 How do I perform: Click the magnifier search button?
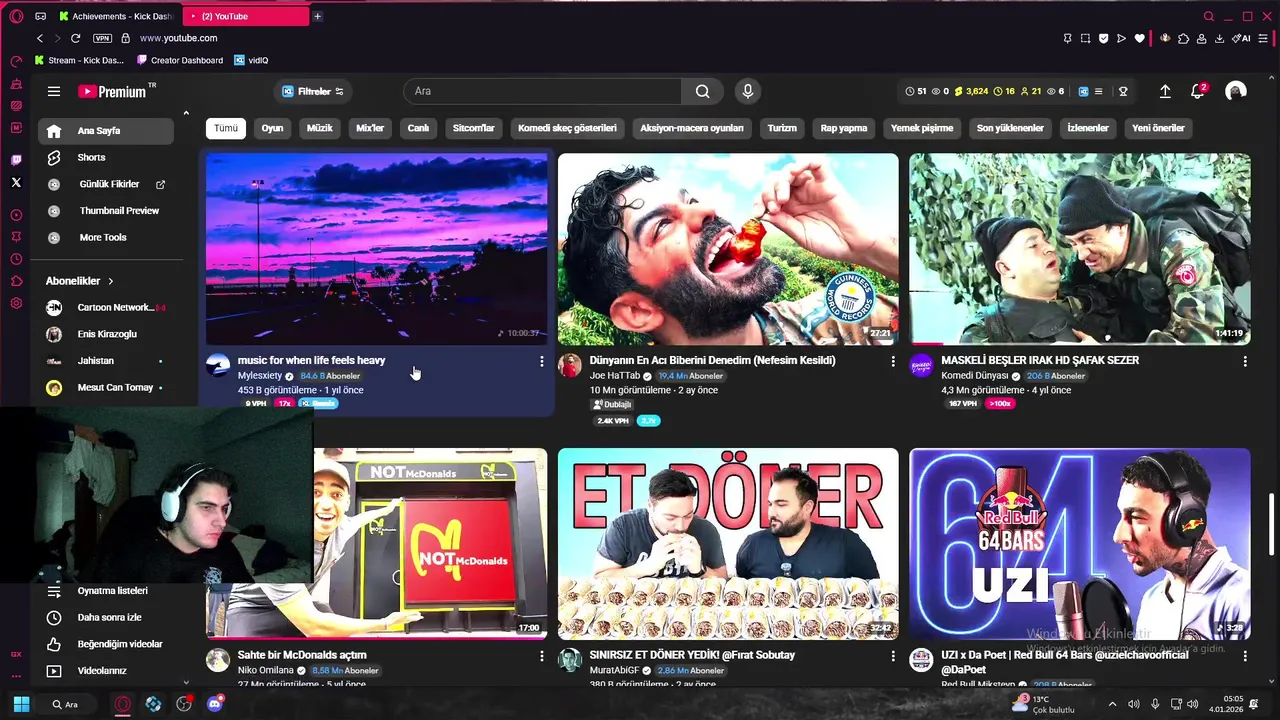pos(703,91)
